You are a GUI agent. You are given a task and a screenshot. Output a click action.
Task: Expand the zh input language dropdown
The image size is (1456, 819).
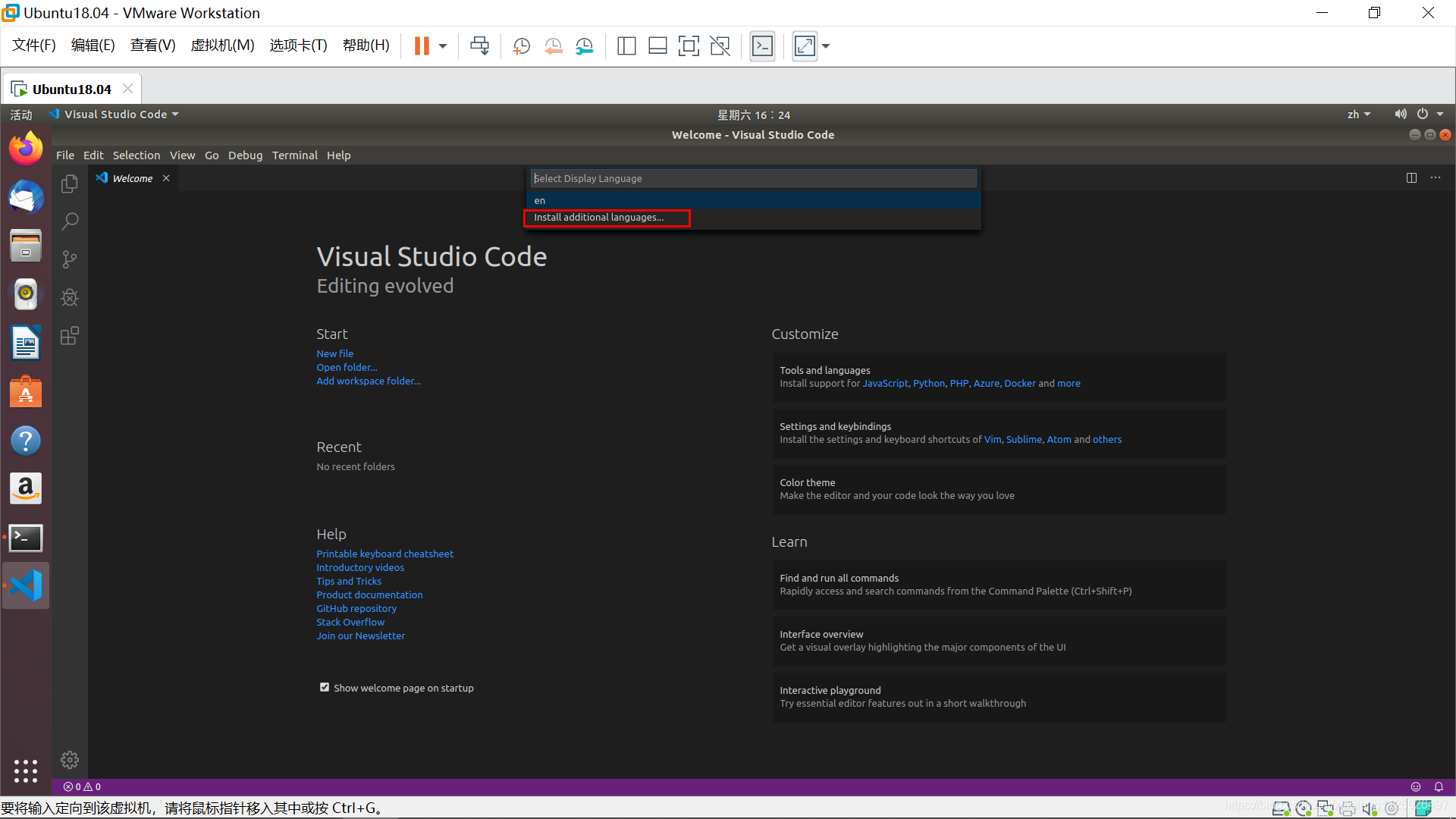(x=1358, y=115)
